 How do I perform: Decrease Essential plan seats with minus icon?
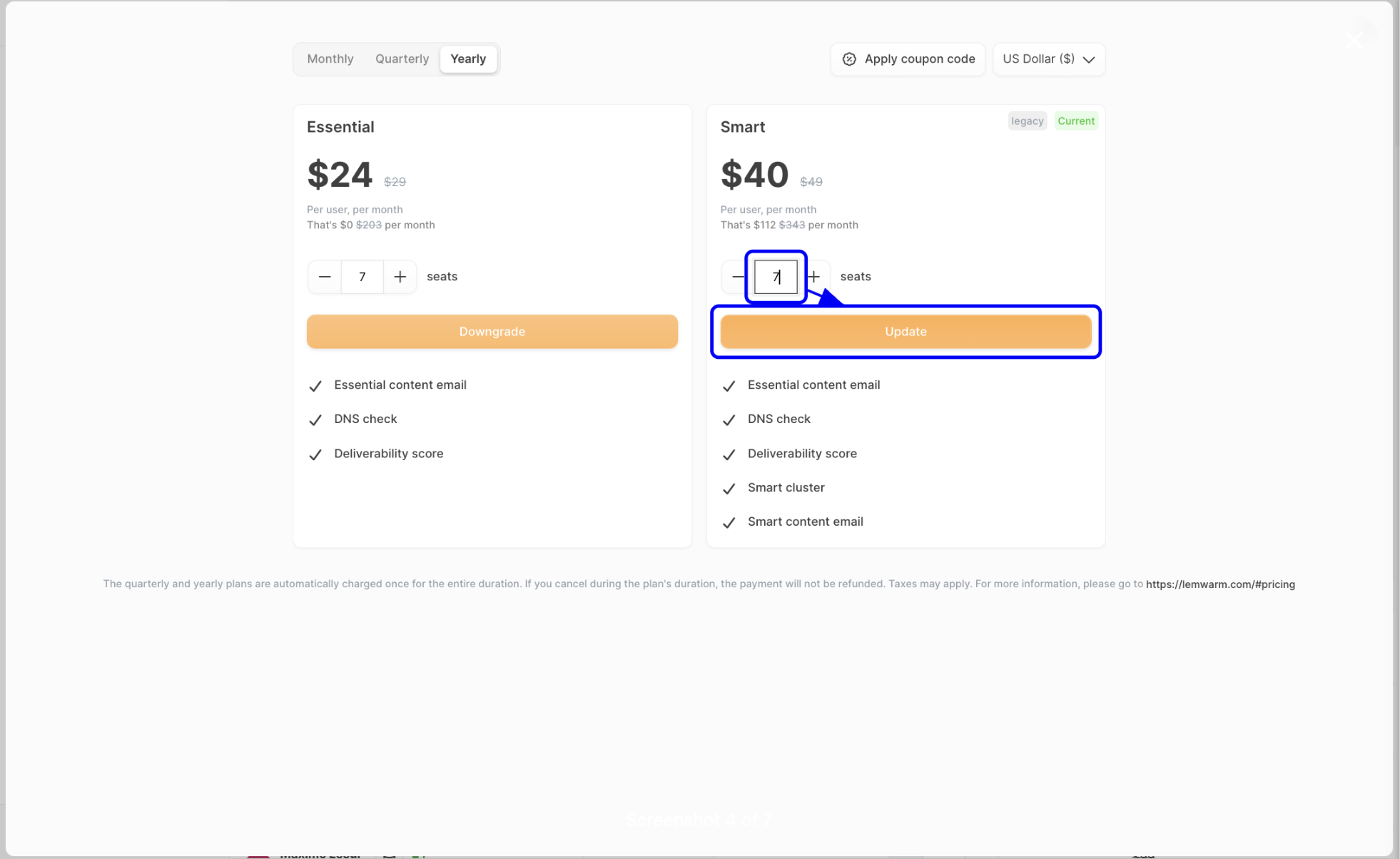tap(325, 277)
